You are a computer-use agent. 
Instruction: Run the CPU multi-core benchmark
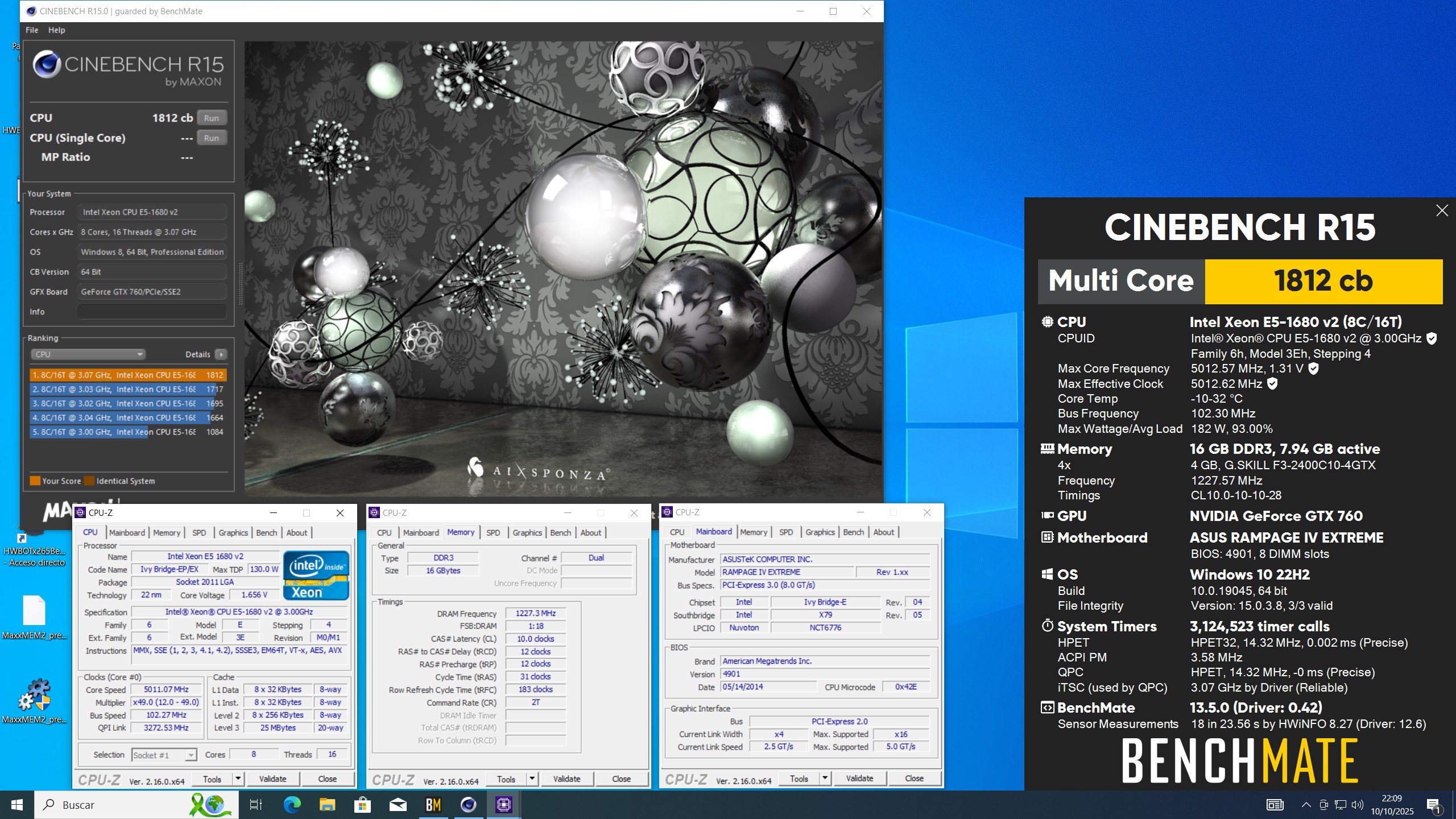pos(212,118)
